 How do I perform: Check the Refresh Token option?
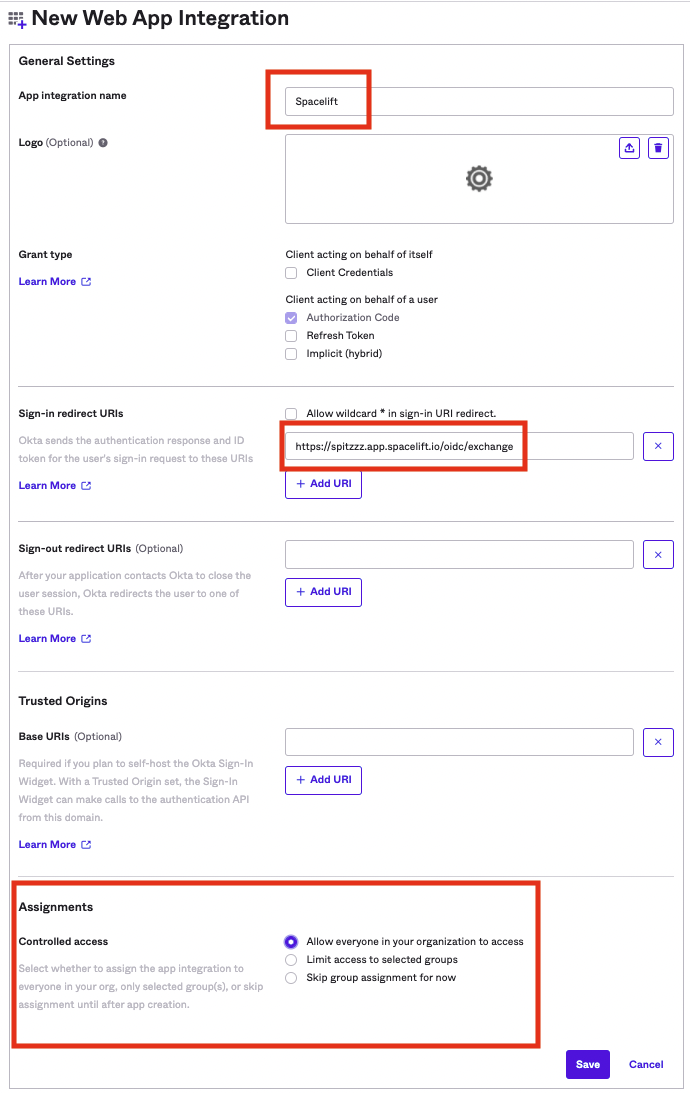tap(290, 336)
